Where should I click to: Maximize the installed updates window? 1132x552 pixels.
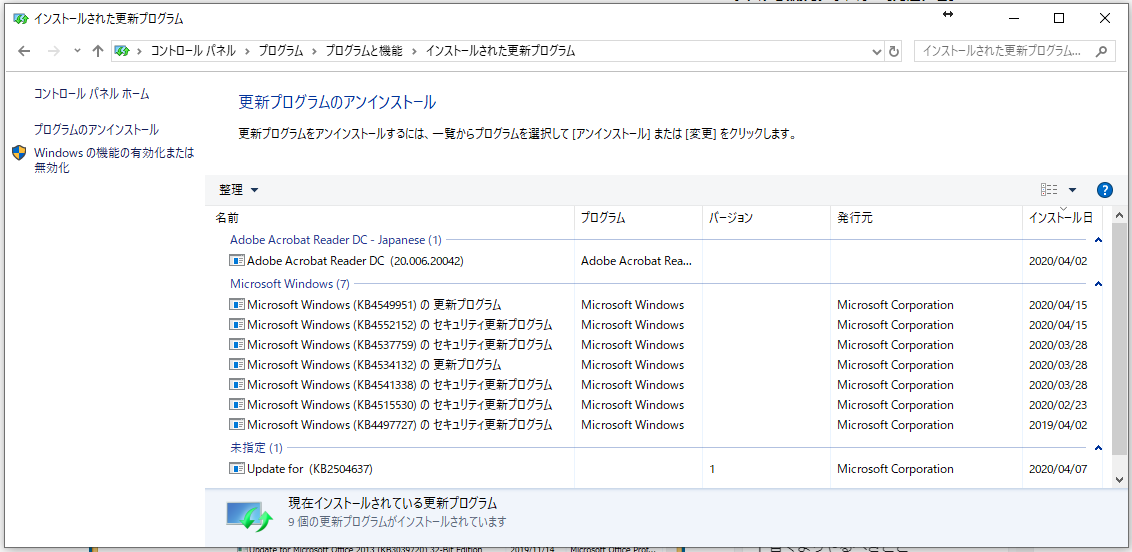(1059, 19)
